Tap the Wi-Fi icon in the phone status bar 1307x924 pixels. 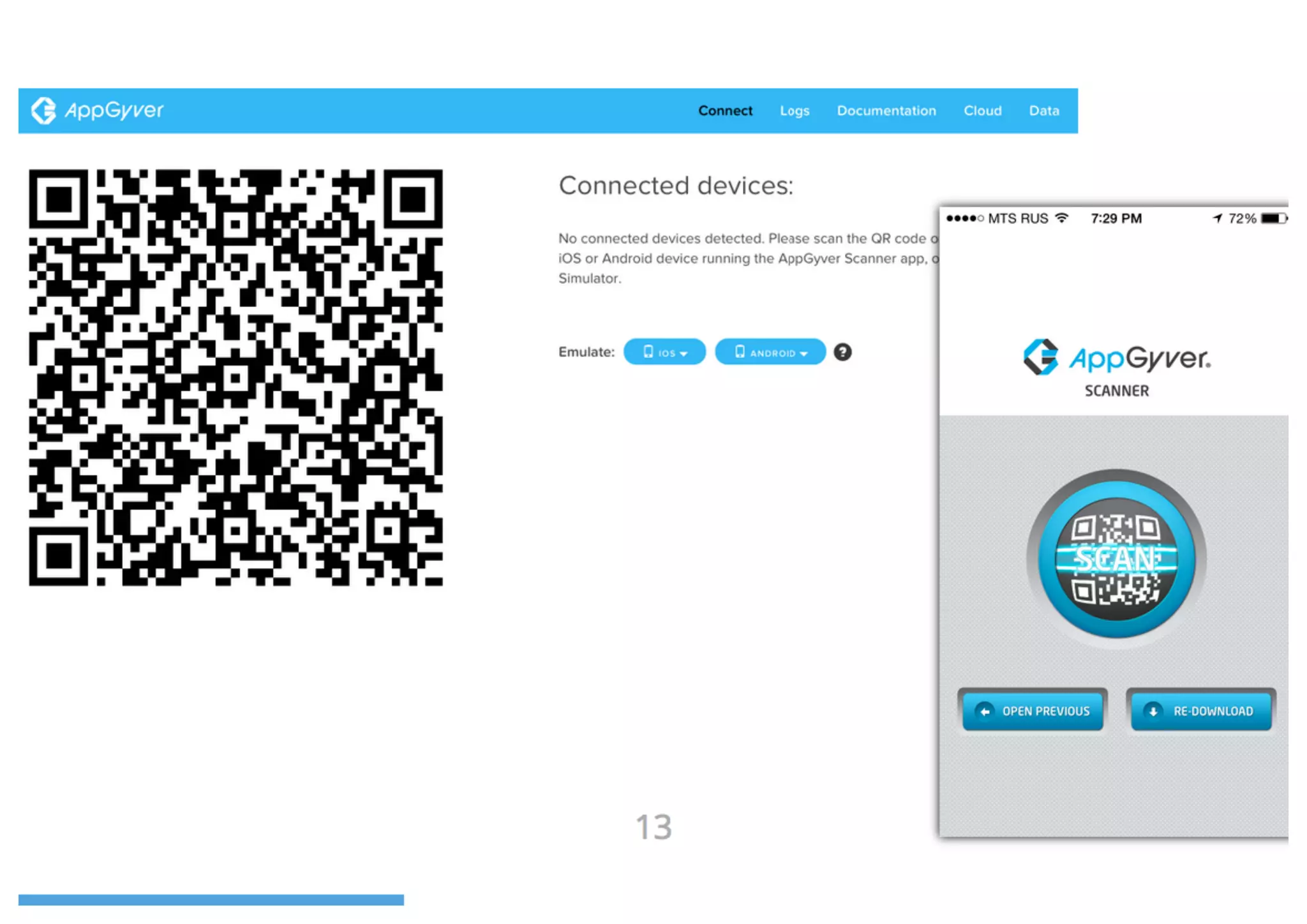coord(1062,218)
